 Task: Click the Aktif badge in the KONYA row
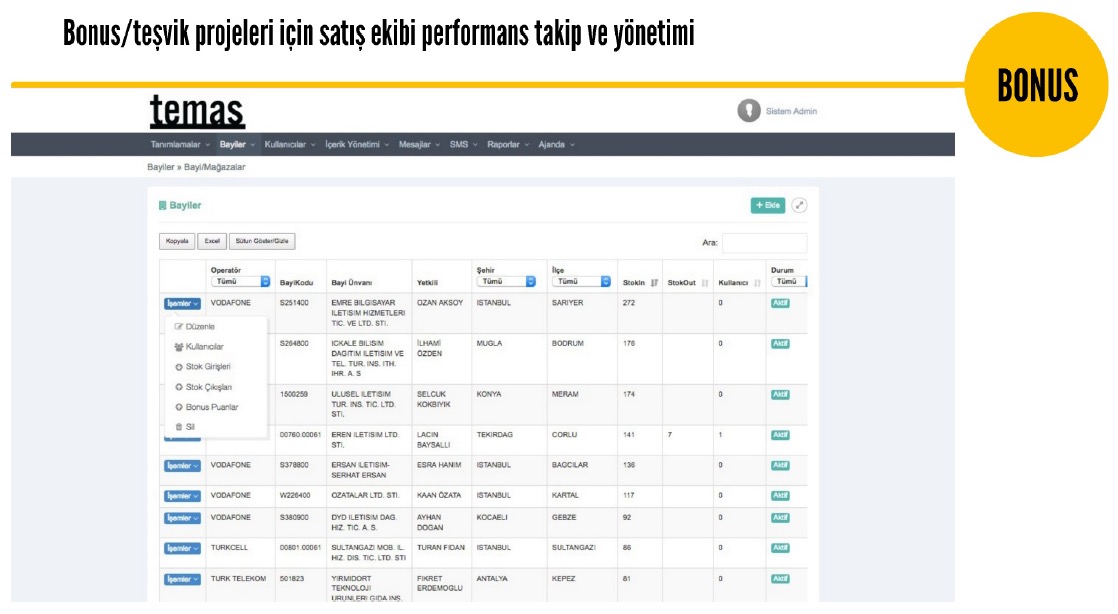[x=780, y=394]
